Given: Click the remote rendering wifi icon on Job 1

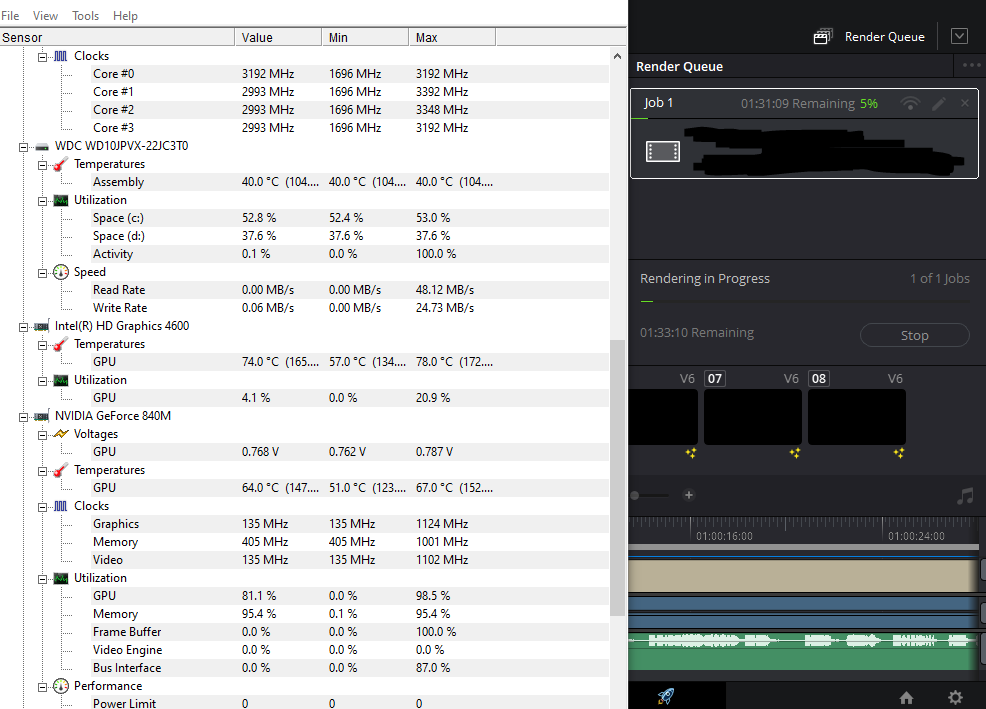Looking at the screenshot, I should [x=910, y=103].
